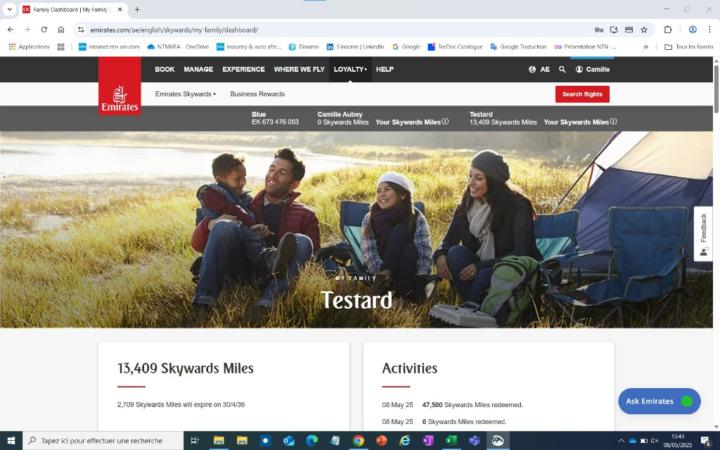Viewport: 720px width, 450px height.
Task: Open Microsoft Edge from the taskbar
Action: point(312,441)
